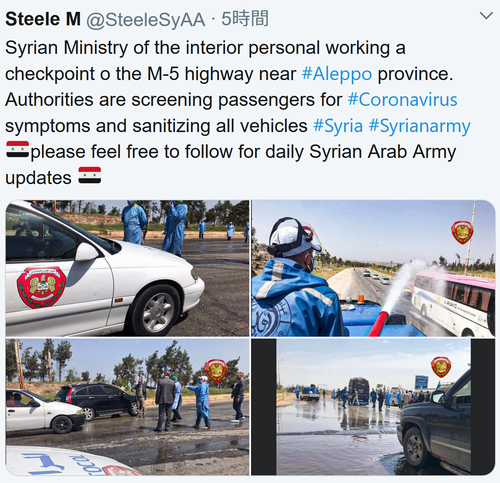Open the #Aleppo hashtag
500x483 pixels.
pos(337,74)
